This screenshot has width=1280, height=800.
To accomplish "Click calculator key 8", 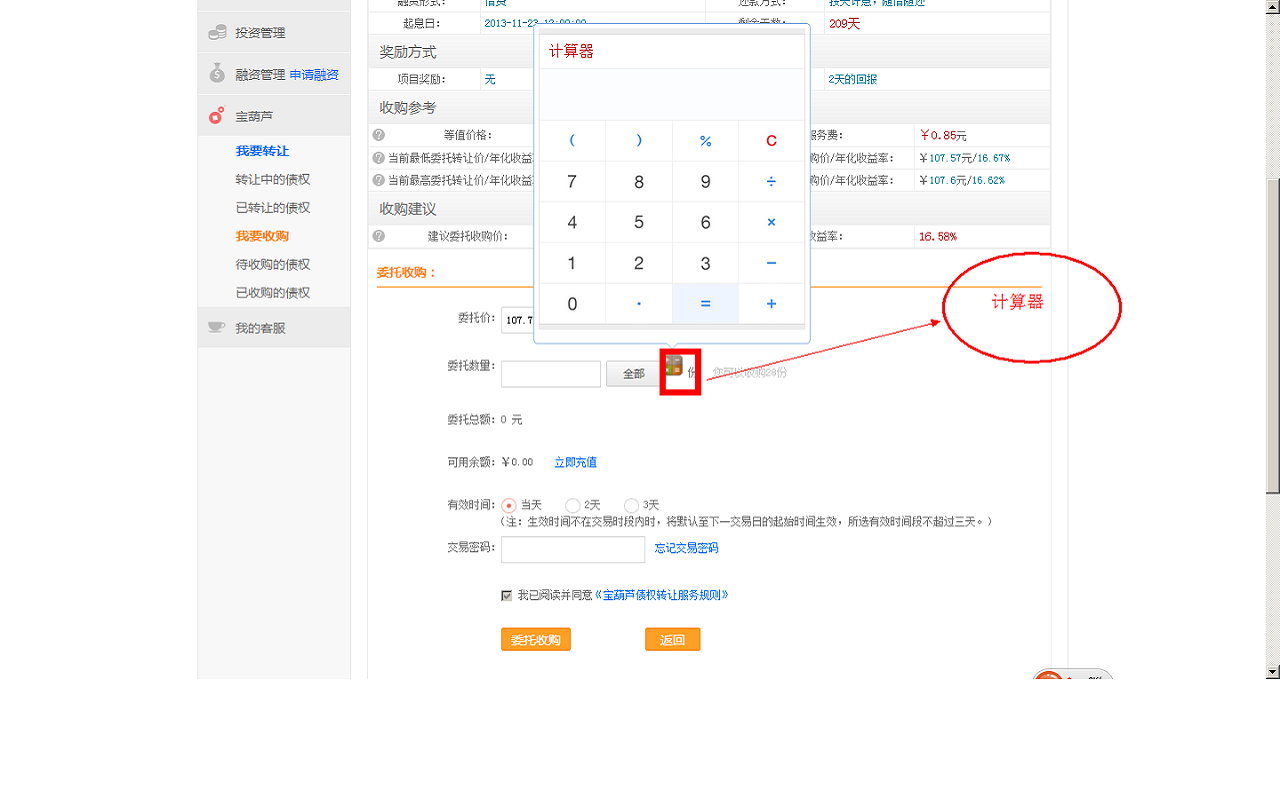I will 639,182.
